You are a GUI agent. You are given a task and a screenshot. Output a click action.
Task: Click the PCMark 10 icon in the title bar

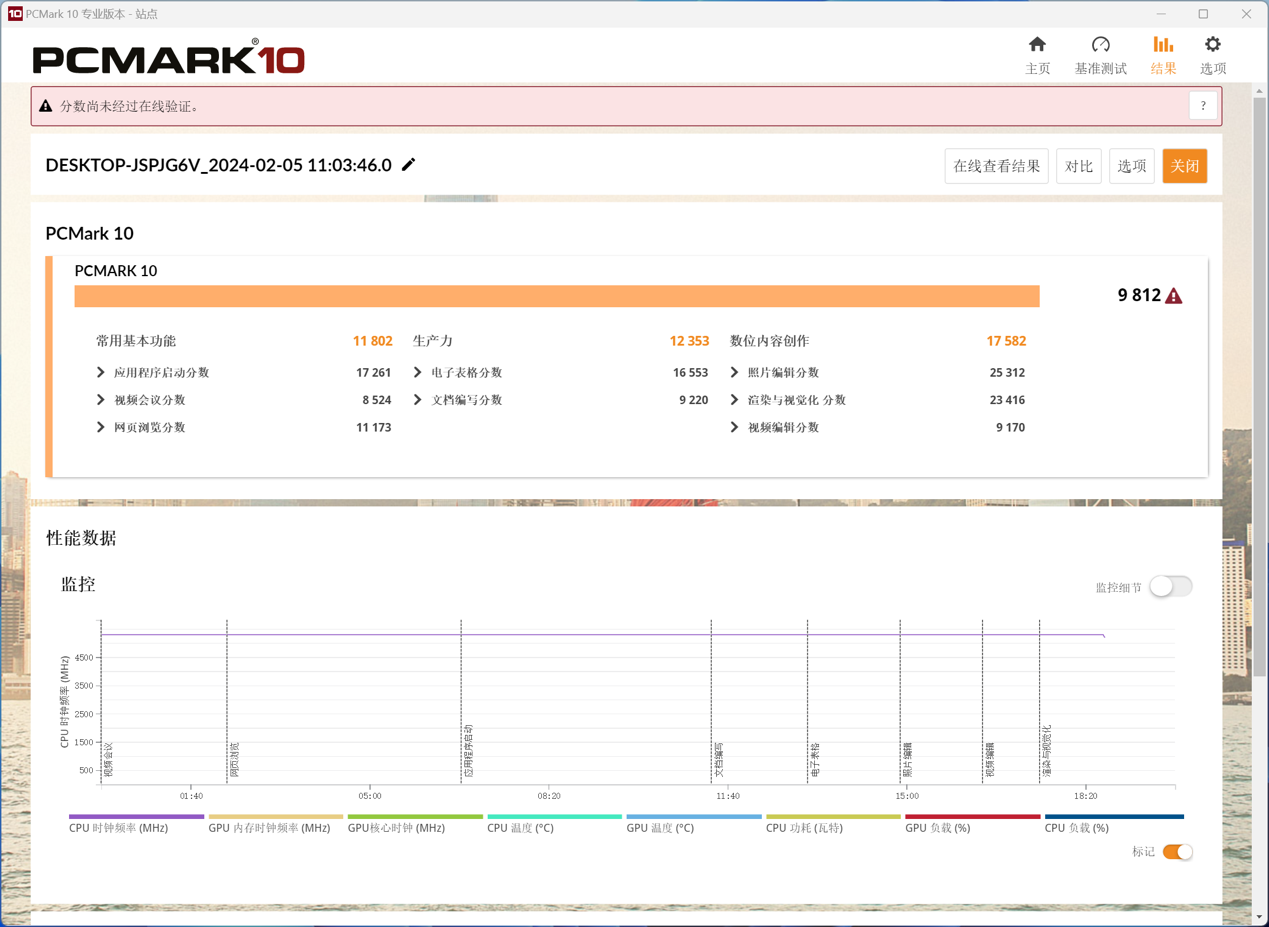coord(13,14)
